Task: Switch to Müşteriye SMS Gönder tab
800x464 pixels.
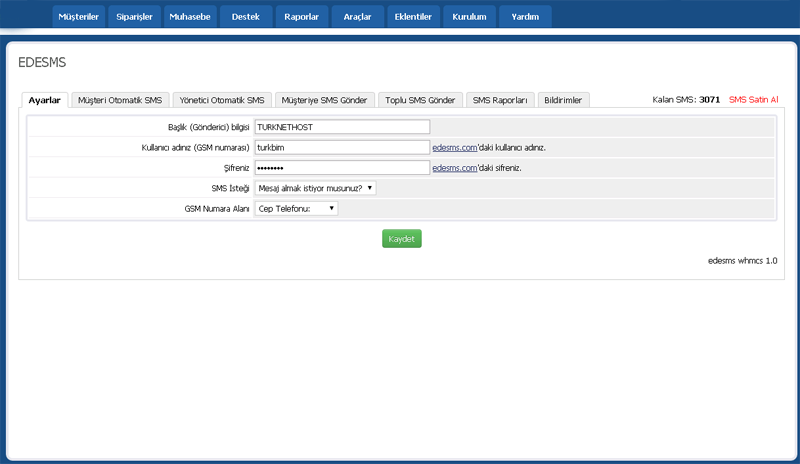Action: (325, 100)
